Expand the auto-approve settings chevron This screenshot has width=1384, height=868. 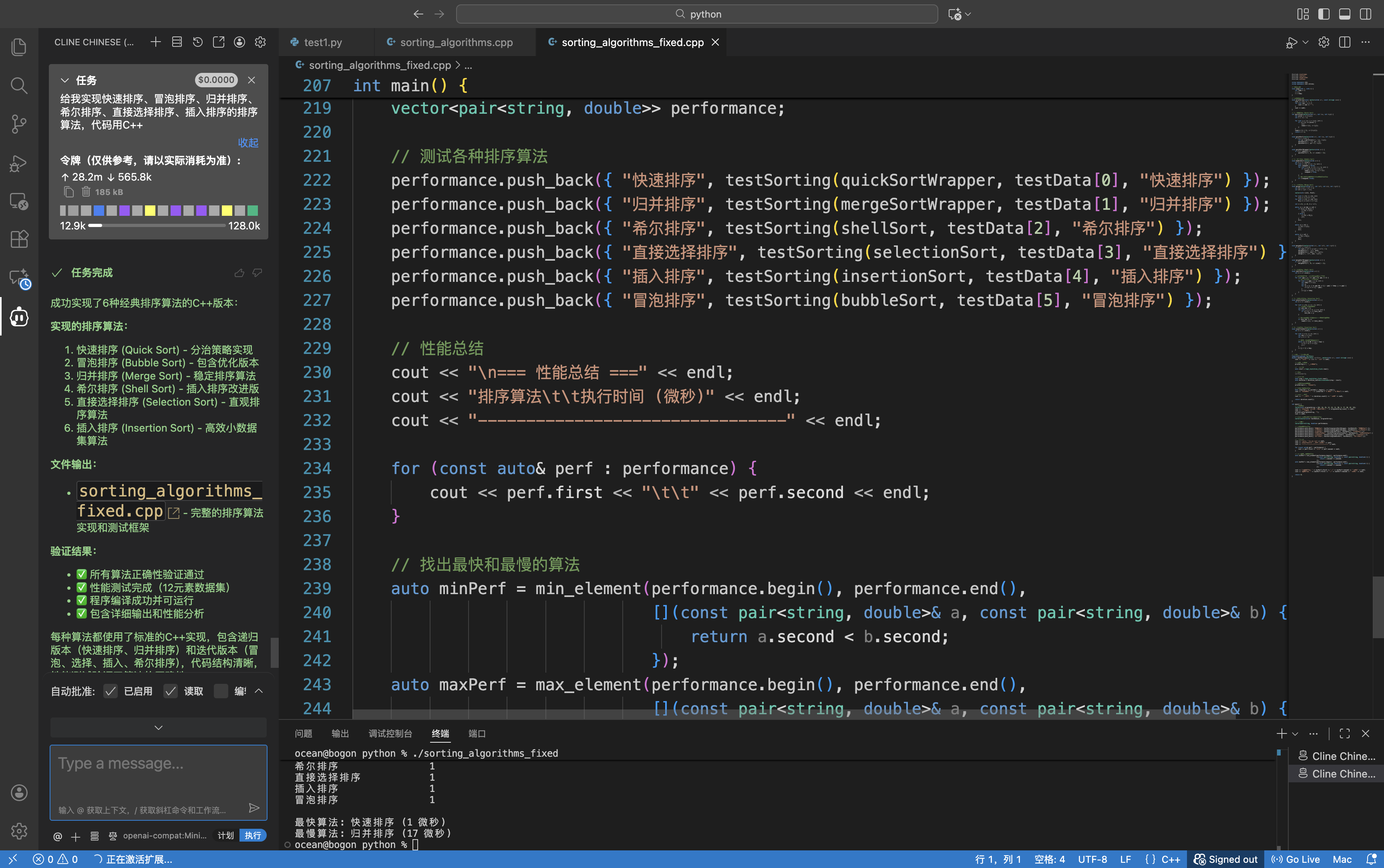click(259, 691)
